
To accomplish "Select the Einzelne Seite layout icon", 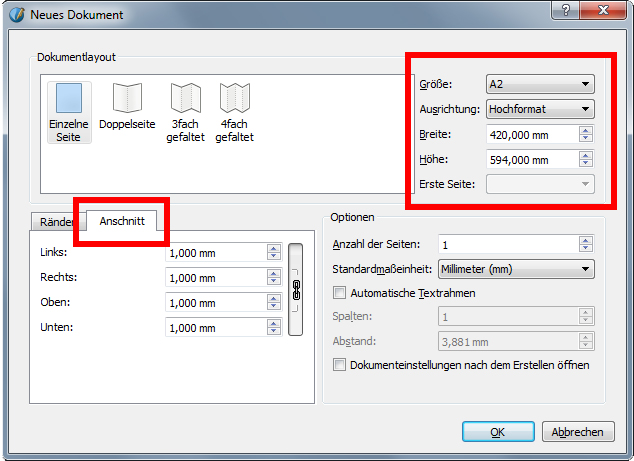I will 69,112.
